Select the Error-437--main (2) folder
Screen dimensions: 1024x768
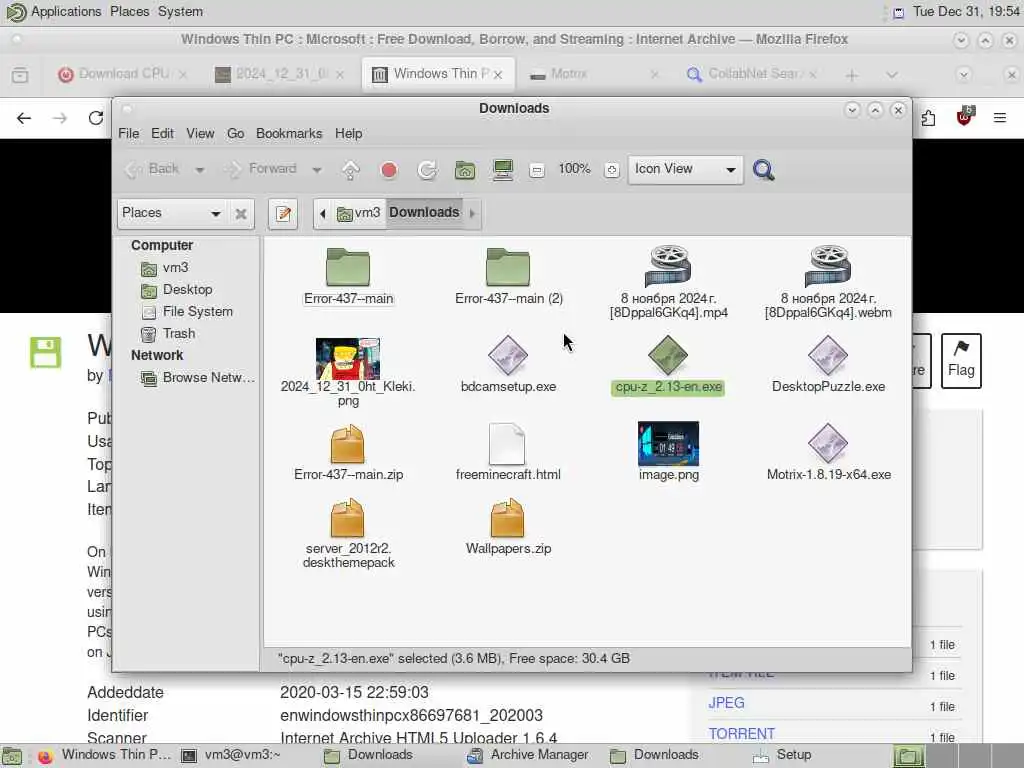[509, 276]
